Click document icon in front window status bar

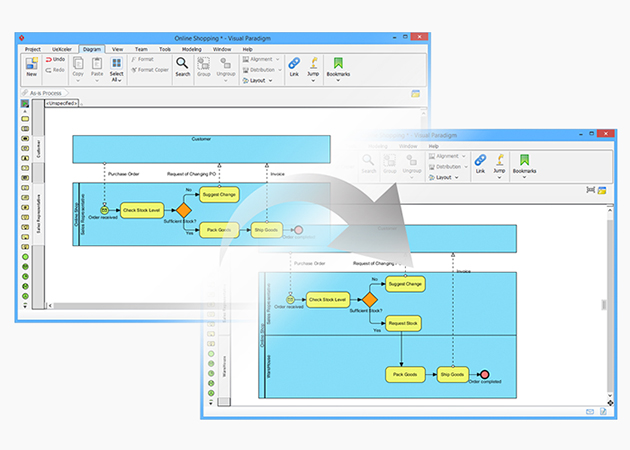tap(603, 411)
